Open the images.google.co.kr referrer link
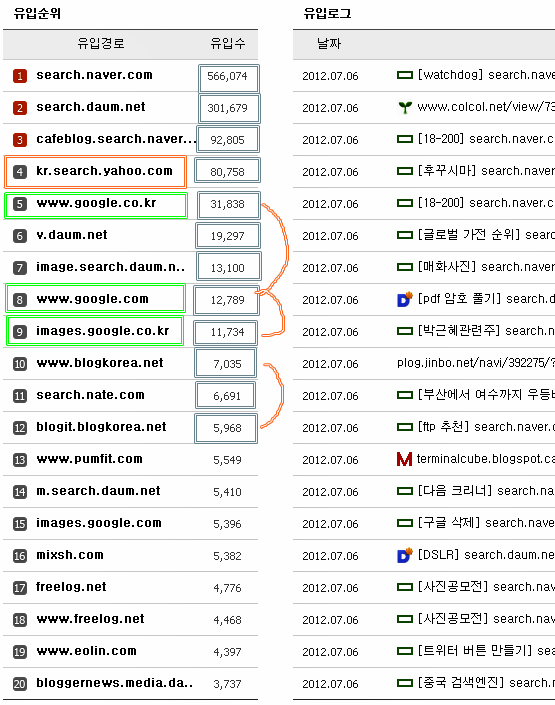 (x=103, y=331)
